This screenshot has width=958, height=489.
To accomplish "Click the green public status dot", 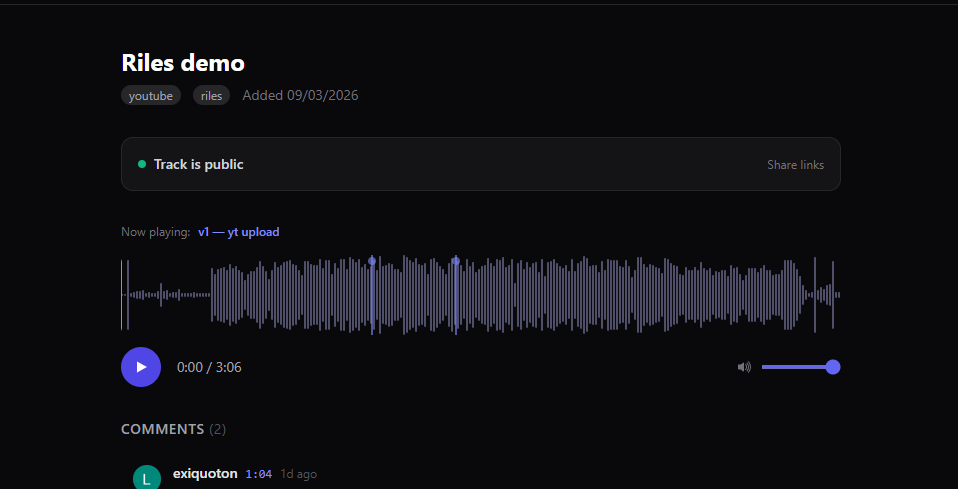I will 142,164.
